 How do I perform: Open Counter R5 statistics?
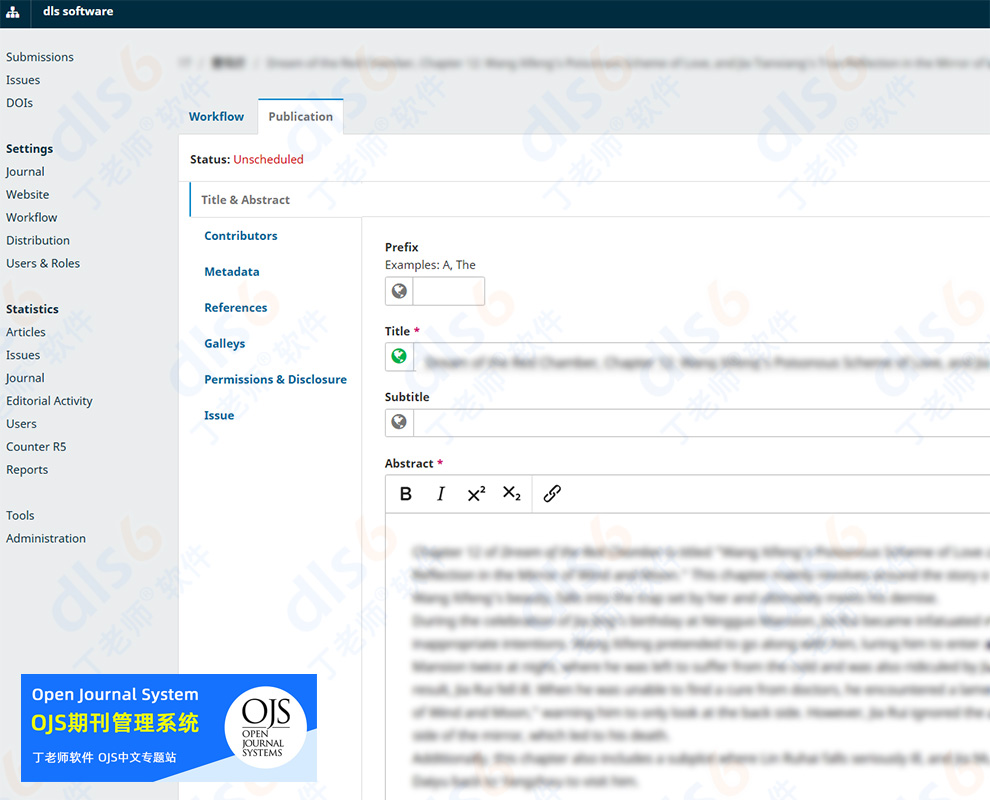pyautogui.click(x=36, y=446)
